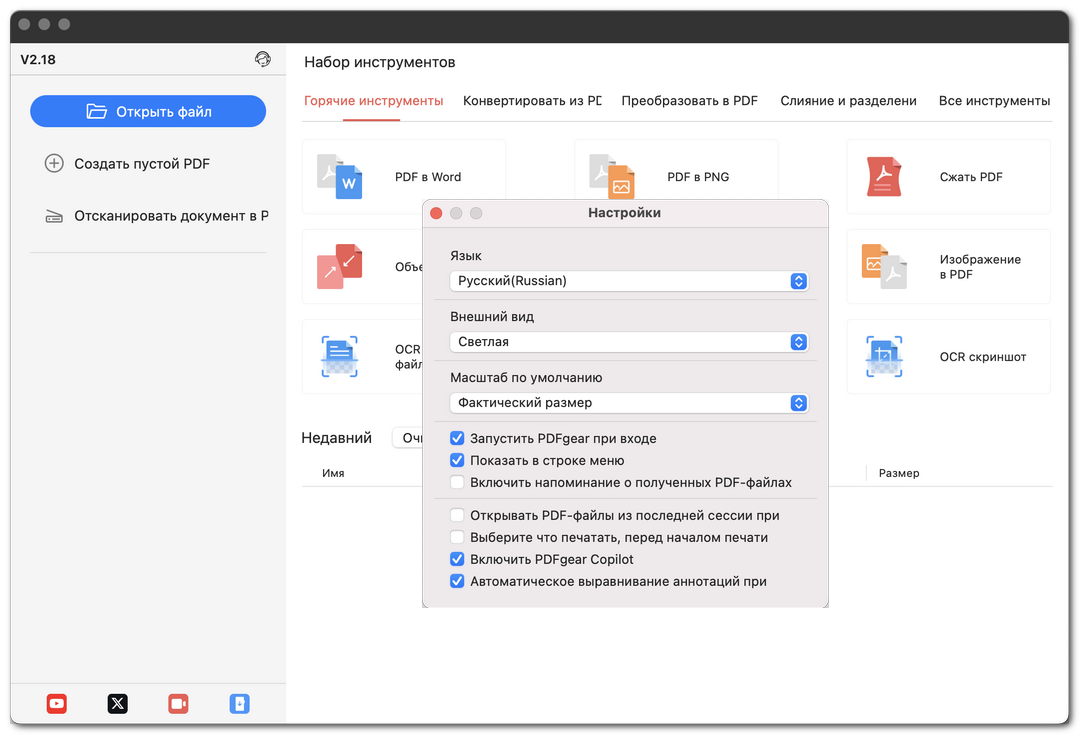This screenshot has width=1080, height=735.
Task: Choose the Изображение в PDF tool
Action: click(948, 267)
